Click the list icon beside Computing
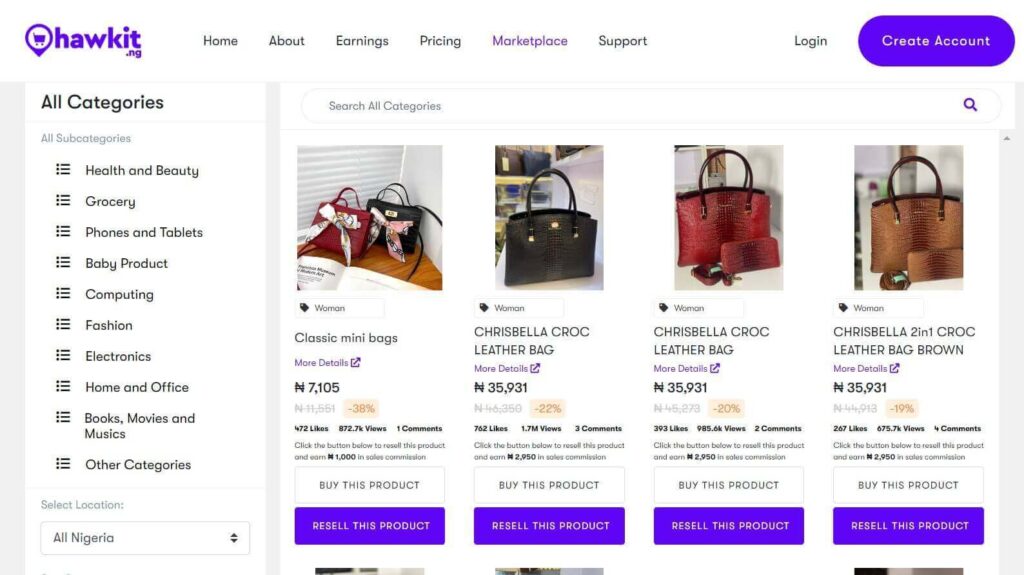 (x=63, y=294)
